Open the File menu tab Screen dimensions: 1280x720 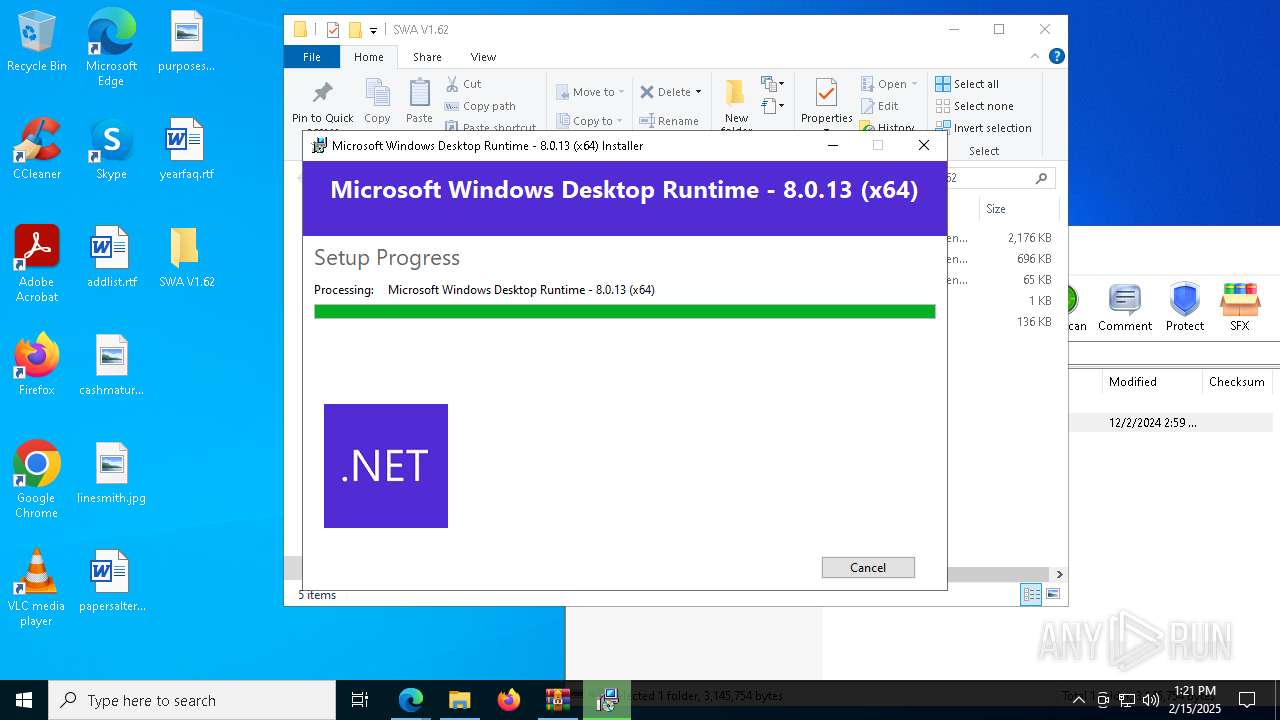(x=312, y=57)
